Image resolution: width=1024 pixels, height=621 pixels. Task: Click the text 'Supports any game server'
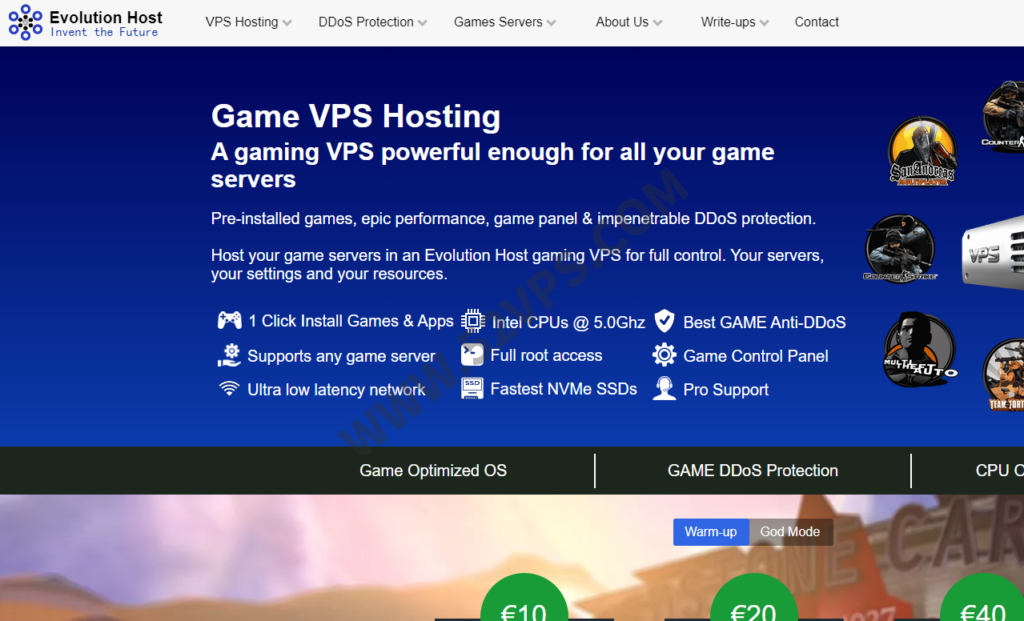(341, 356)
